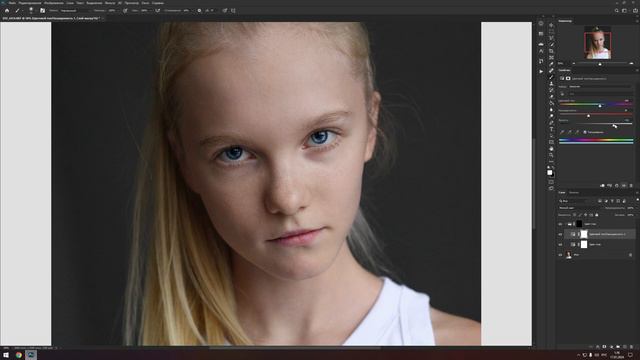Select the Rectangular Marquee tool
Image resolution: width=640 pixels, height=360 pixels.
click(551, 31)
